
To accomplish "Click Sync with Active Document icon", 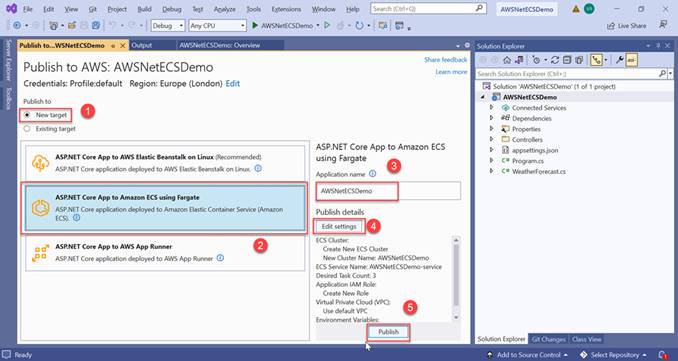I will tap(555, 60).
